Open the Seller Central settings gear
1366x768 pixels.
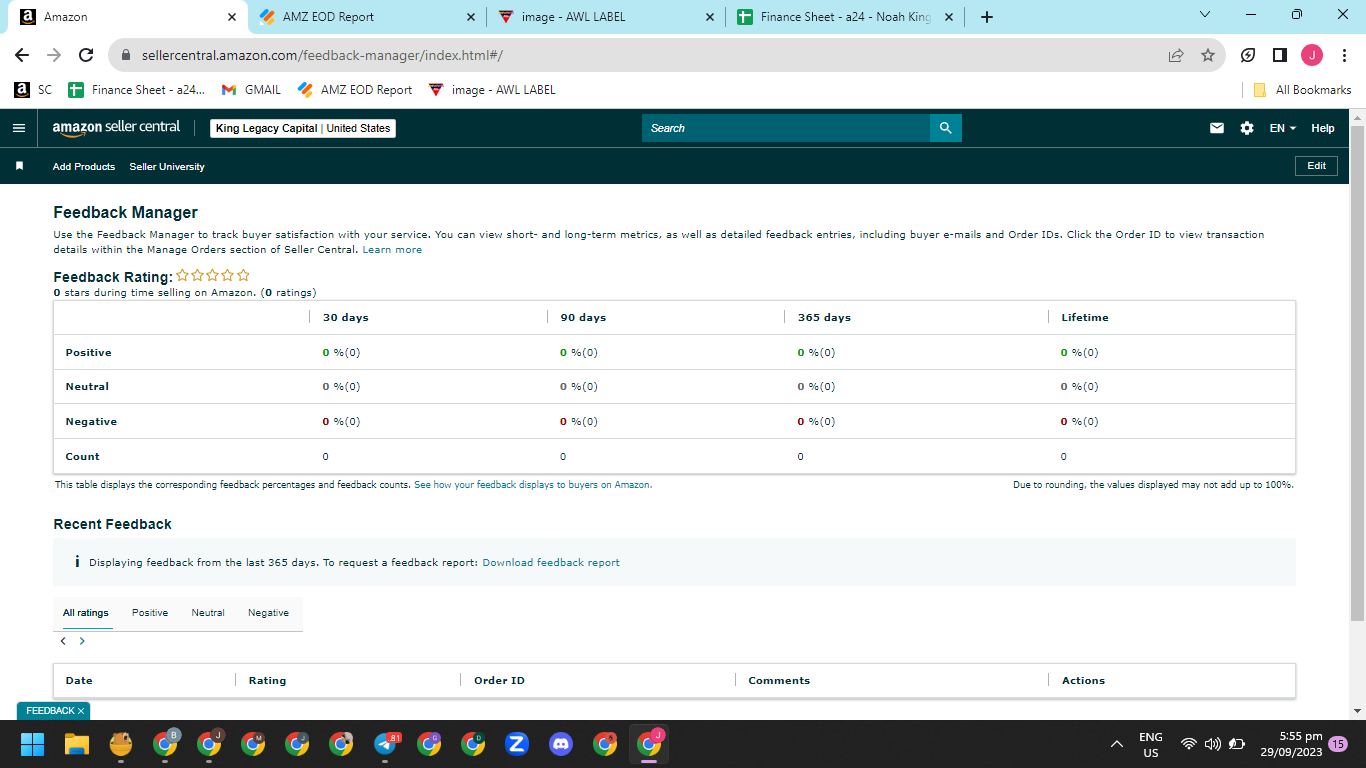(x=1247, y=128)
